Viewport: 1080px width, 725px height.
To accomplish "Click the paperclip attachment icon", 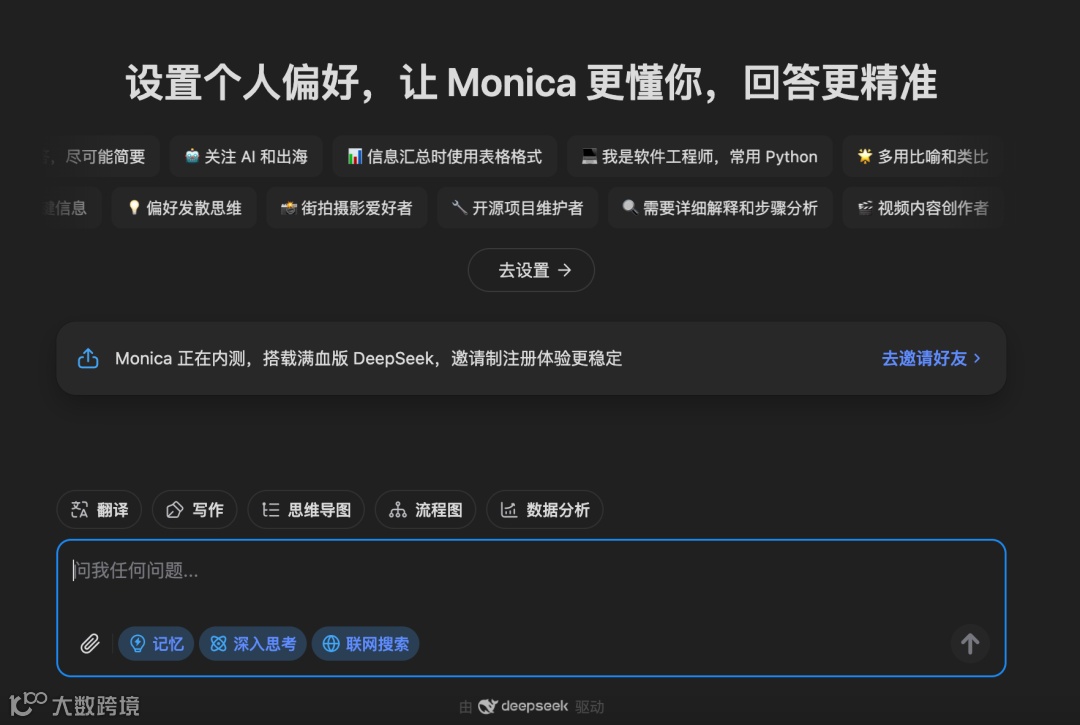I will [x=90, y=644].
